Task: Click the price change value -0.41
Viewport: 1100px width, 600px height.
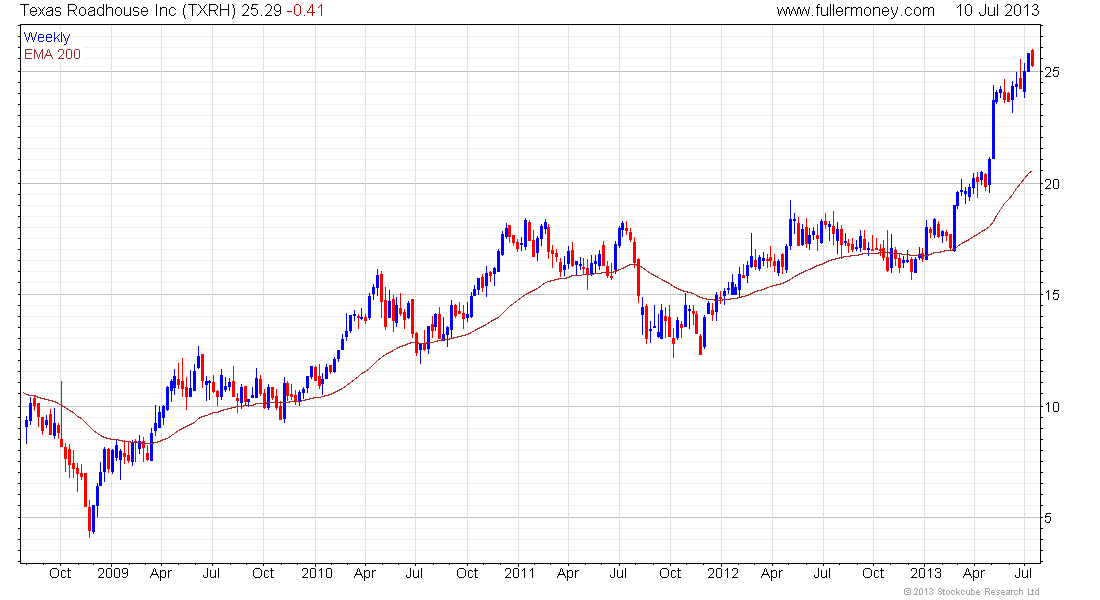Action: (x=305, y=11)
